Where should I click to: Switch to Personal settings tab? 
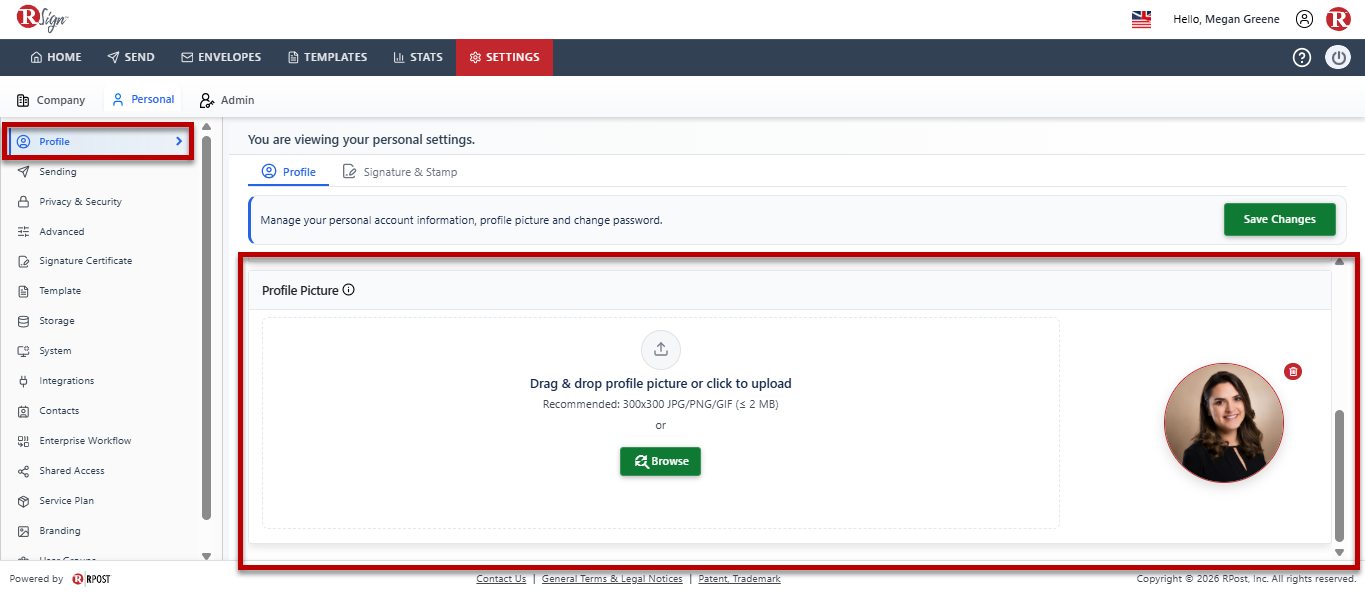(143, 100)
